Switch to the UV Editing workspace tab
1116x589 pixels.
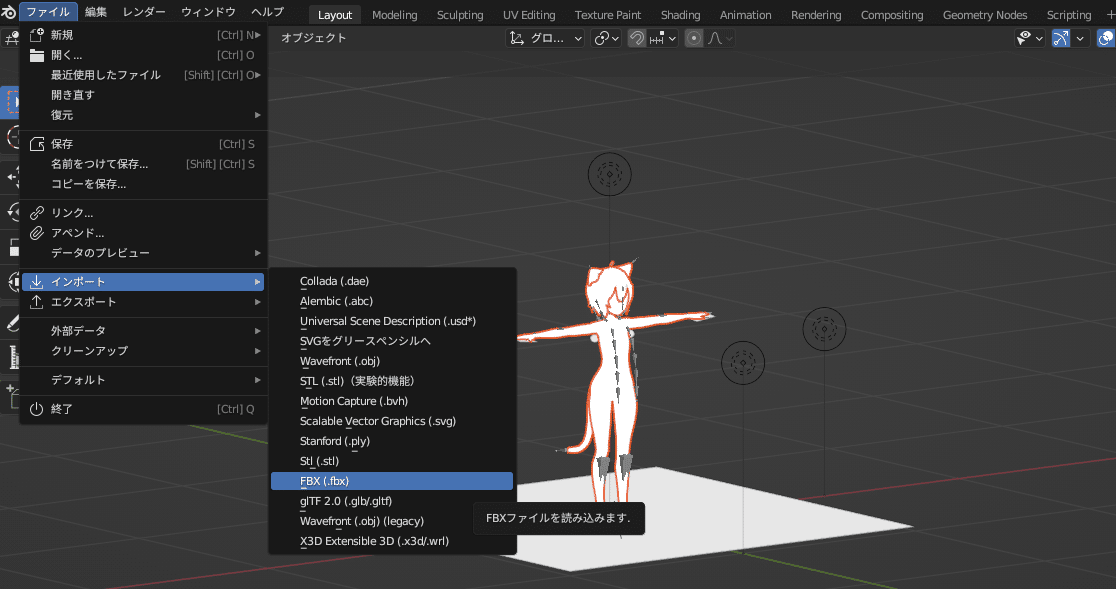(x=529, y=15)
